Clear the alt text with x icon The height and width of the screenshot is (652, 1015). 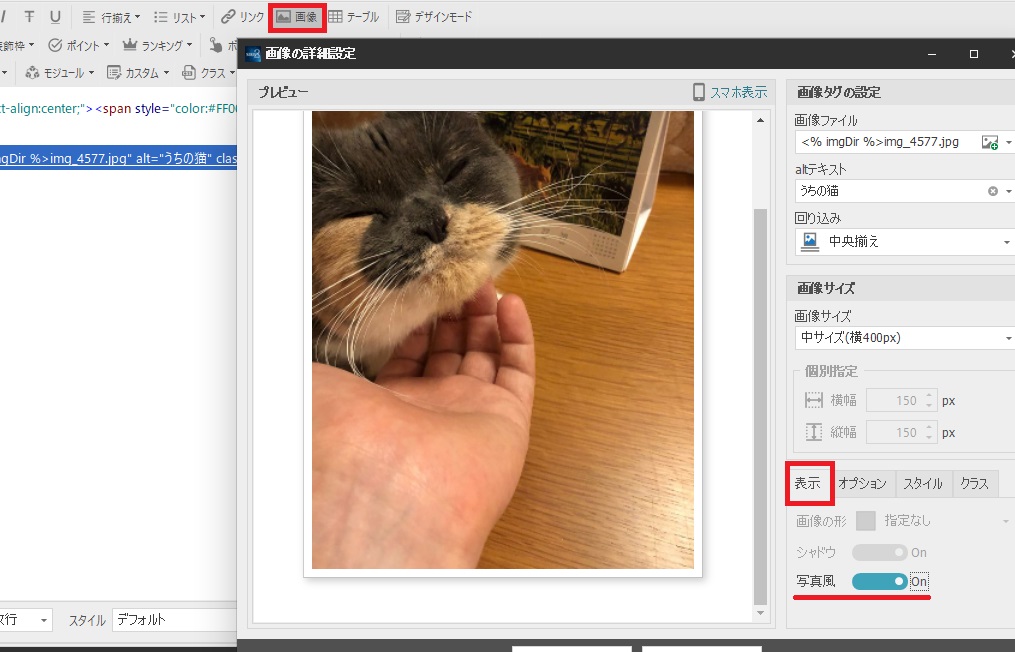tap(993, 191)
